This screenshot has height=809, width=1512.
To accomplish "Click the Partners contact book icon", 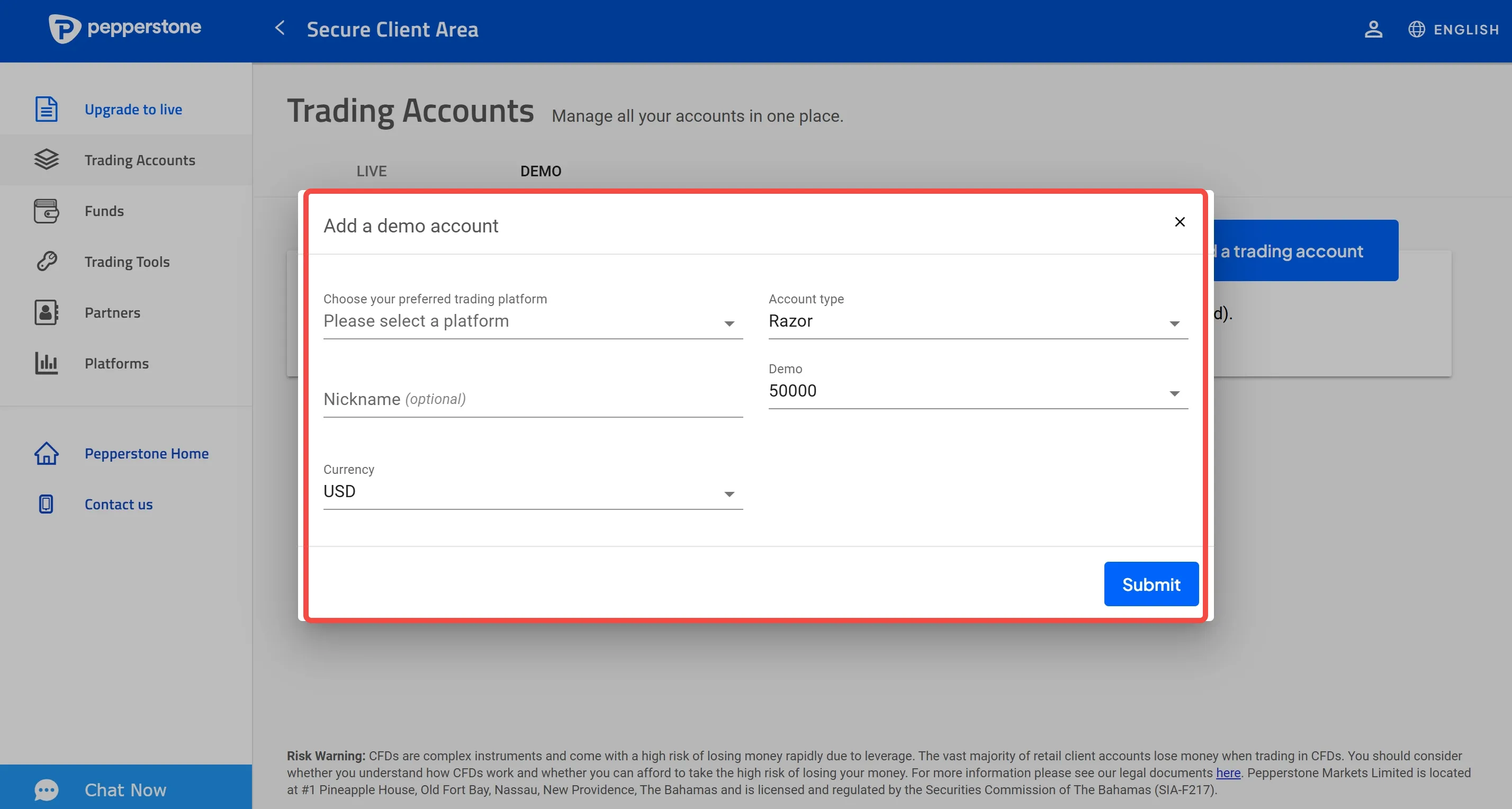I will pos(47,312).
